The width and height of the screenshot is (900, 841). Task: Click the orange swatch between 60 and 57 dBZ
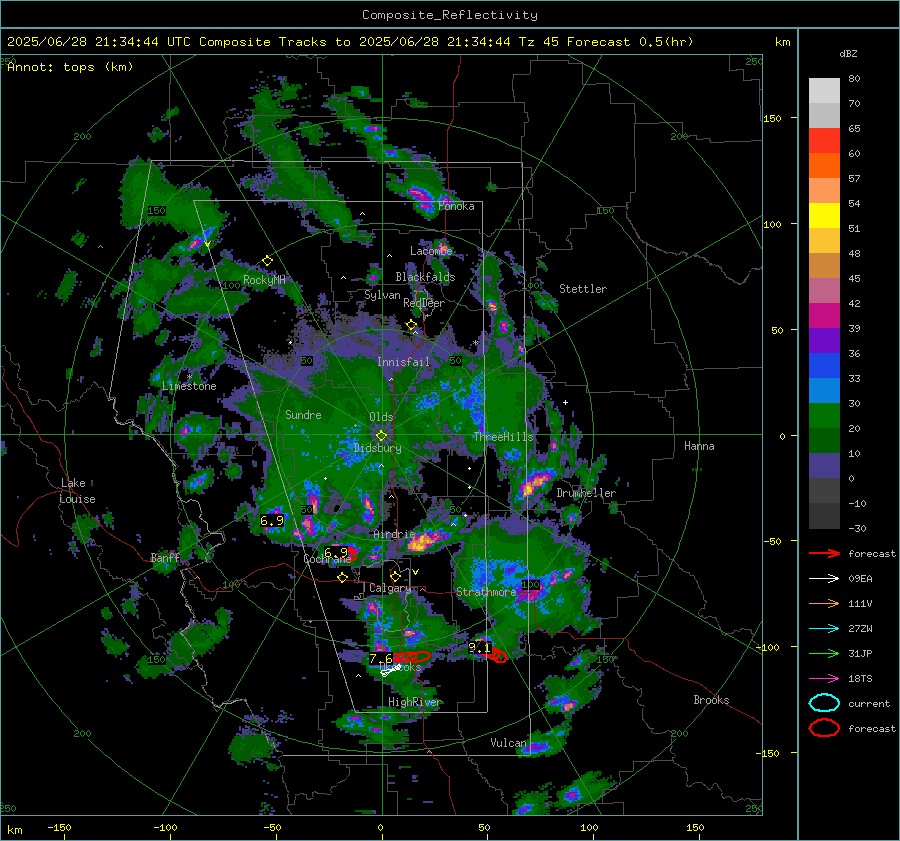(x=824, y=166)
